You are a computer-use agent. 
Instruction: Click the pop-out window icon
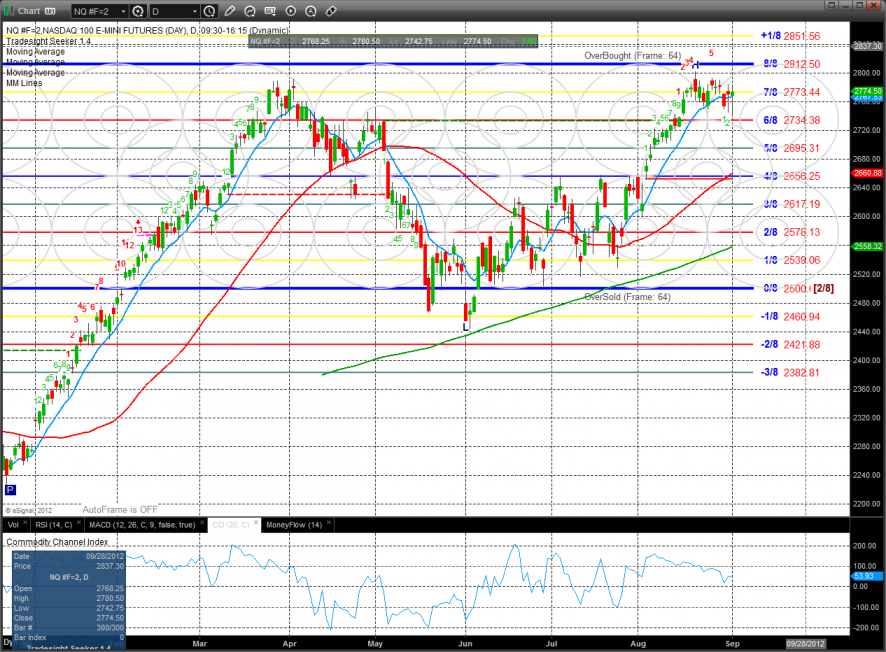coord(831,5)
